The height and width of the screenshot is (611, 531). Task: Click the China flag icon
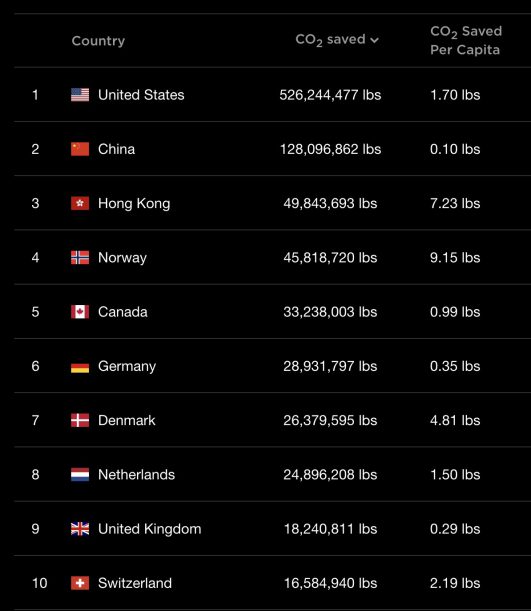[x=80, y=149]
